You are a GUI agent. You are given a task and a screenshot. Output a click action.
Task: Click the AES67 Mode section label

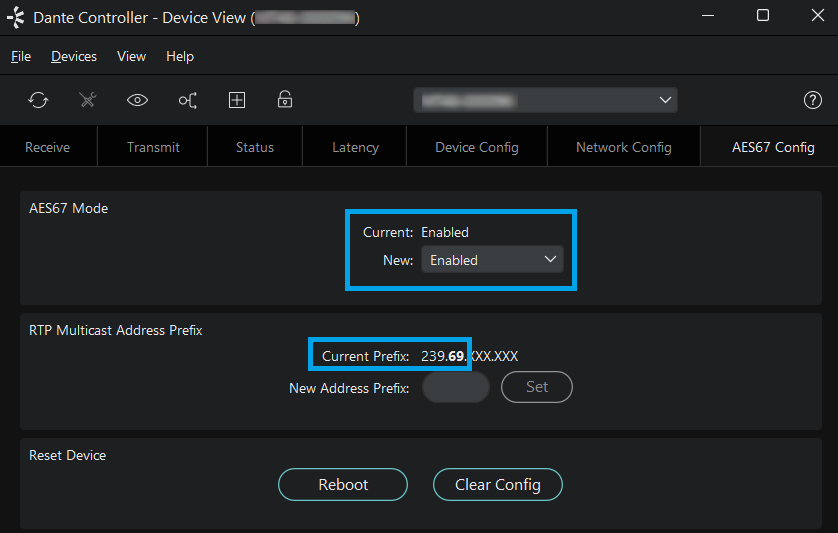tap(68, 208)
